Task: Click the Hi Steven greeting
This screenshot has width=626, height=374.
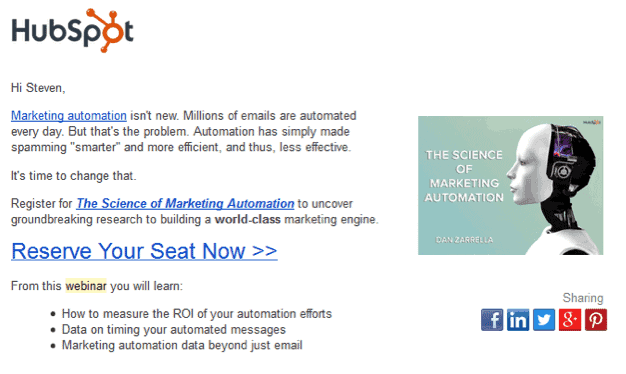Action: pos(38,88)
